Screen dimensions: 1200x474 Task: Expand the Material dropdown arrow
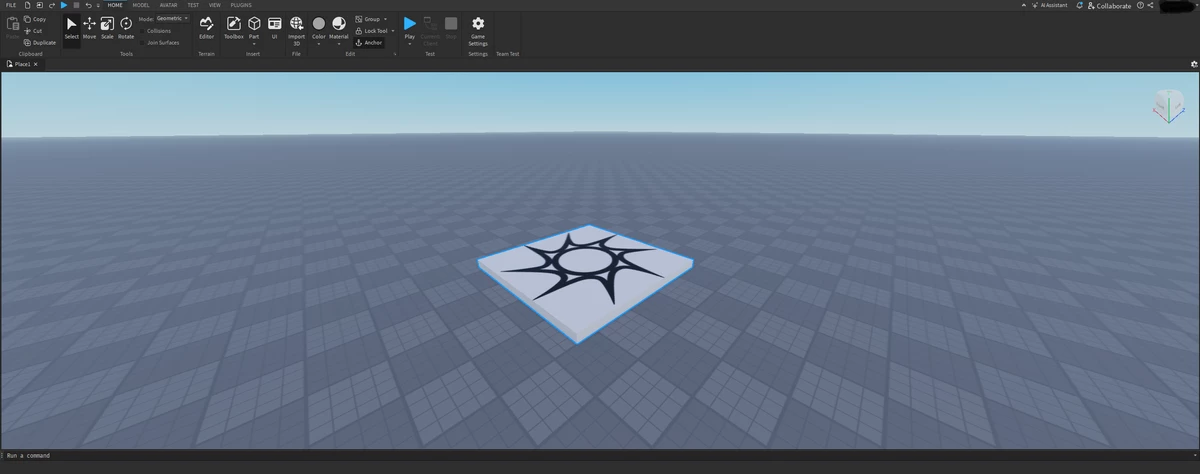coord(339,44)
